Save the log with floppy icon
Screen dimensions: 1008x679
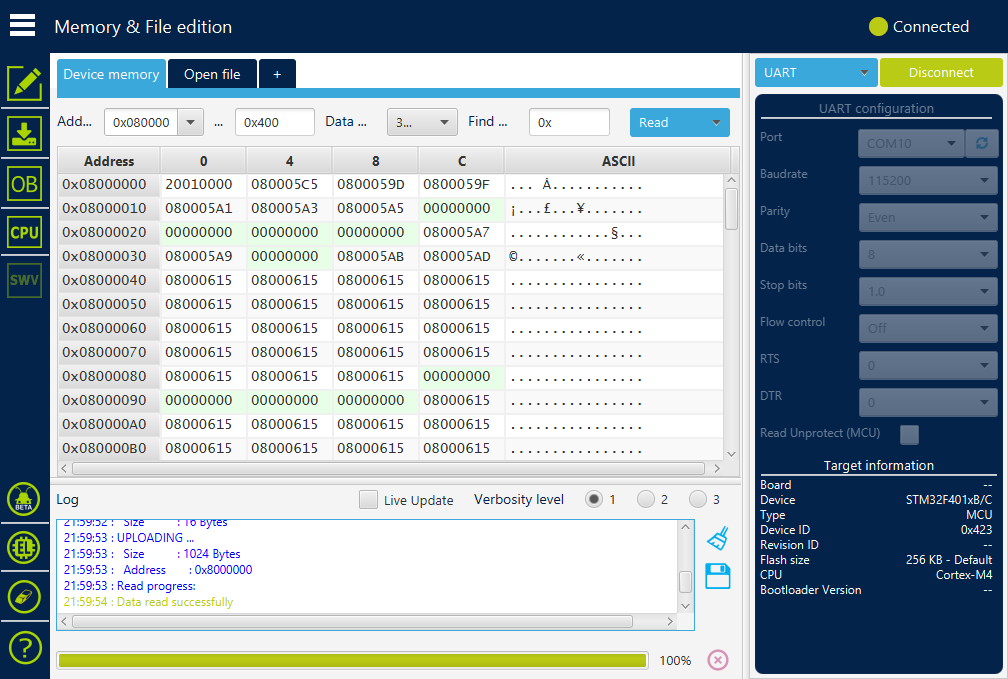[718, 576]
